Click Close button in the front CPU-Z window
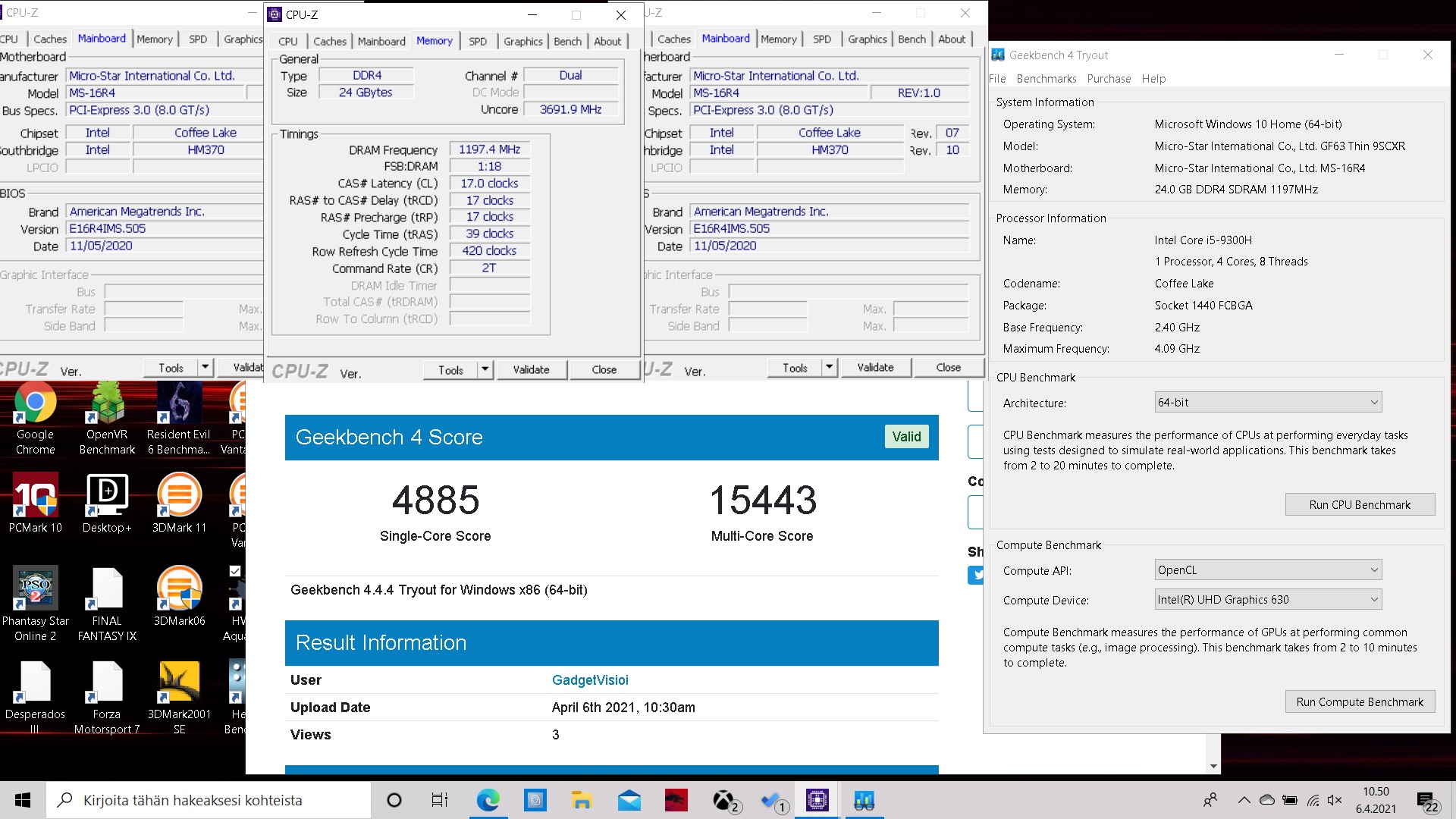The width and height of the screenshot is (1456, 819). (604, 369)
